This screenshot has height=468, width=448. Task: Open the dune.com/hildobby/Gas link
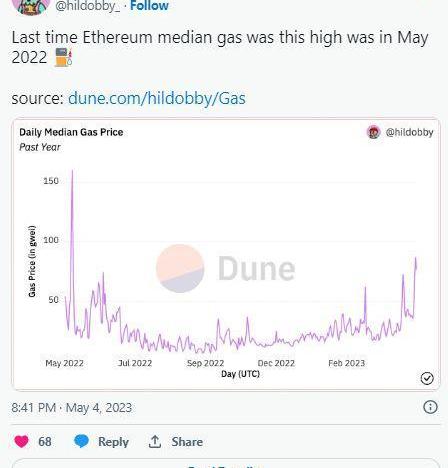pos(157,98)
